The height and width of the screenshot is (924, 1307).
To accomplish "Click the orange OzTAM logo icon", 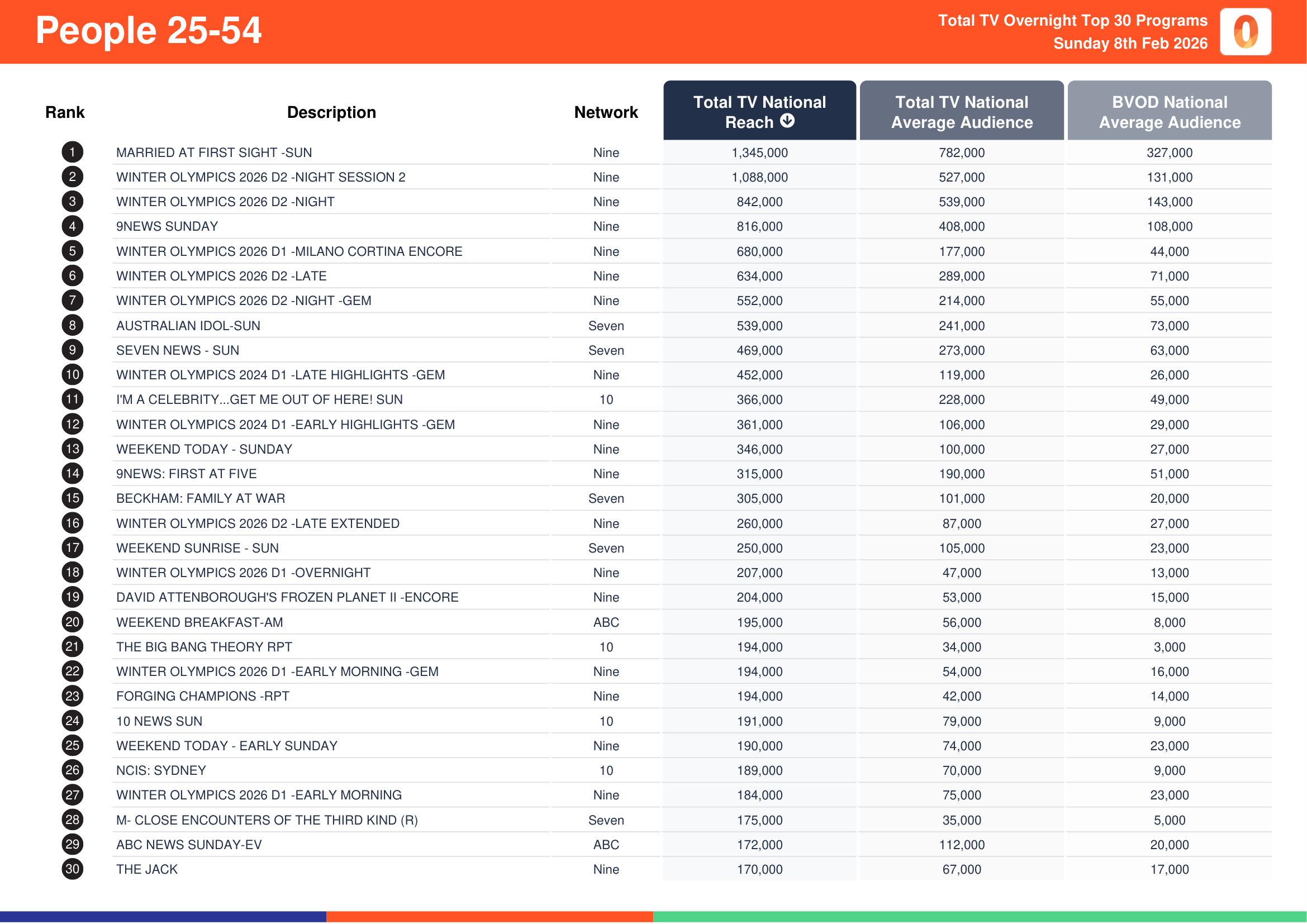I will [x=1245, y=31].
